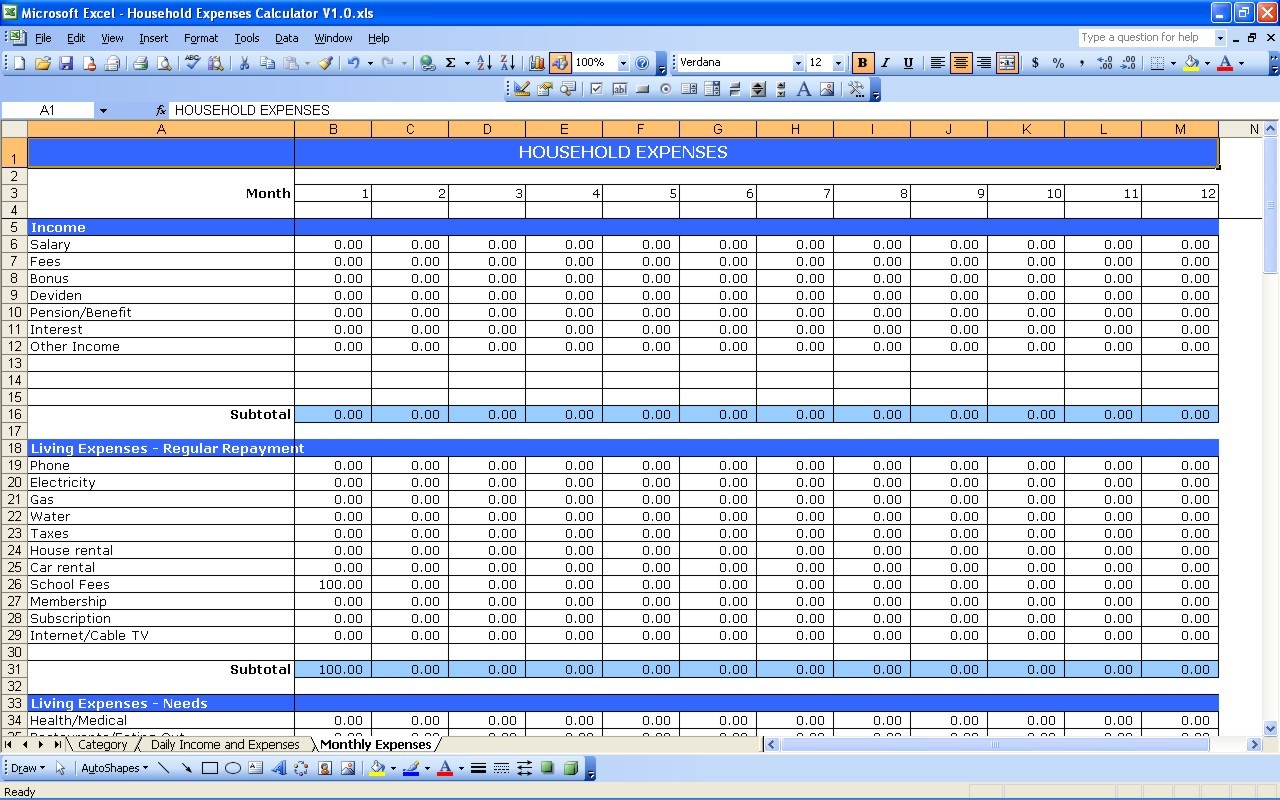The image size is (1280, 800).
Task: Expand the AutoShapes menu
Action: [x=113, y=768]
